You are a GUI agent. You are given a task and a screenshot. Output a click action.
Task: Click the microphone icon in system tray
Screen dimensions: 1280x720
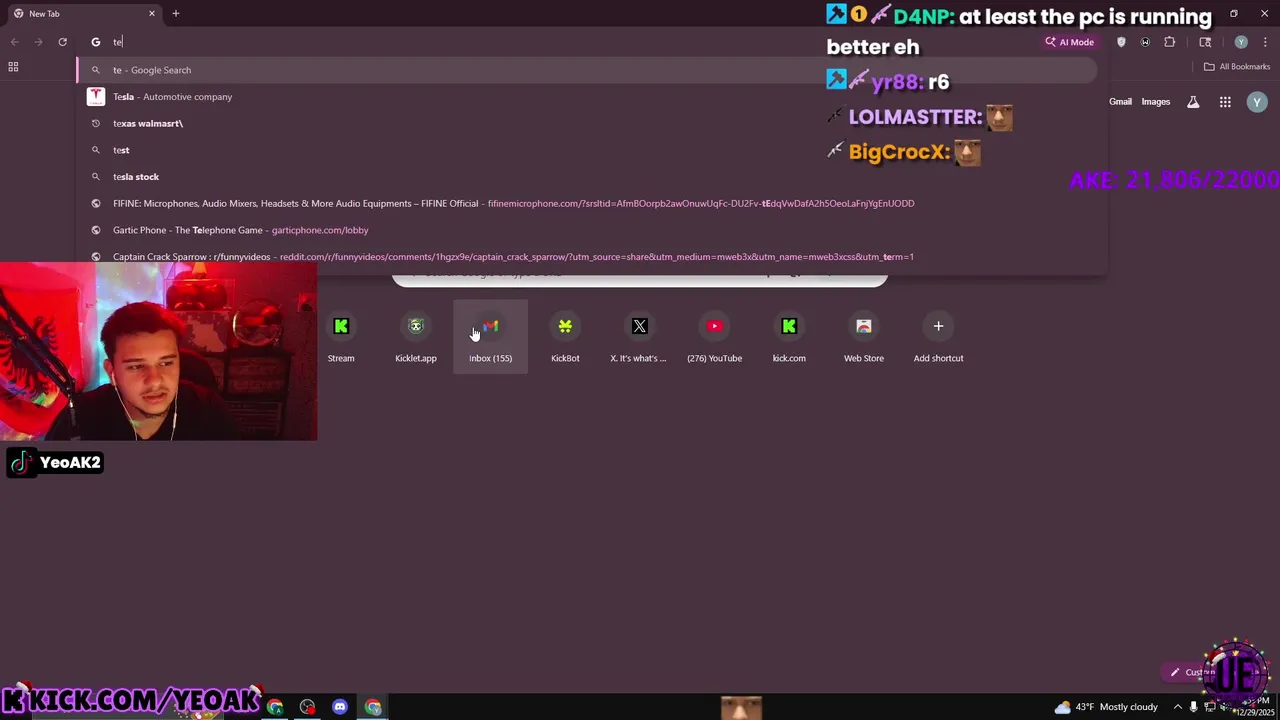tap(1193, 707)
